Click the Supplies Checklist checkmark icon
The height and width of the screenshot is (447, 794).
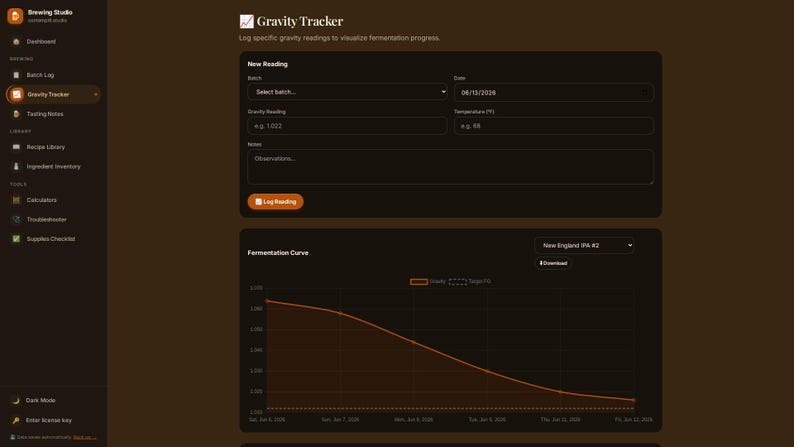point(16,239)
